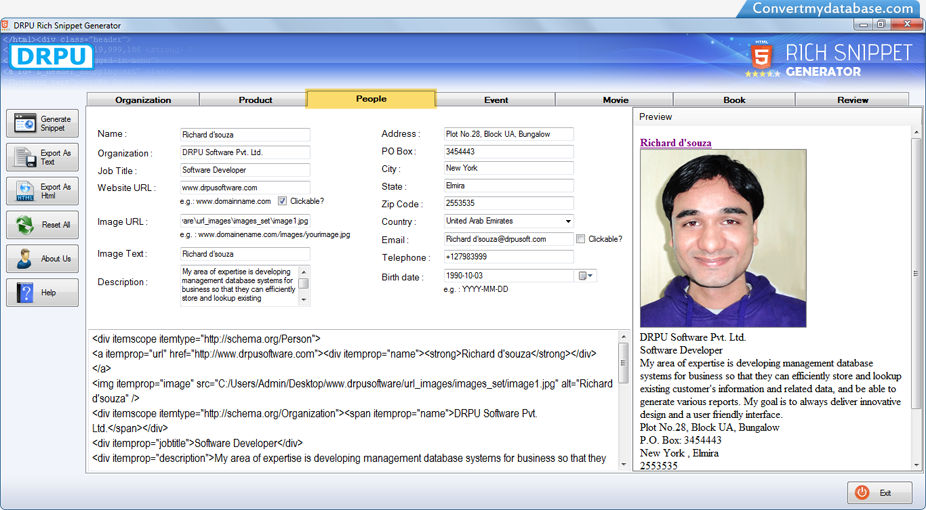Image resolution: width=926 pixels, height=510 pixels.
Task: Click the PO Box input field
Action: coord(508,152)
